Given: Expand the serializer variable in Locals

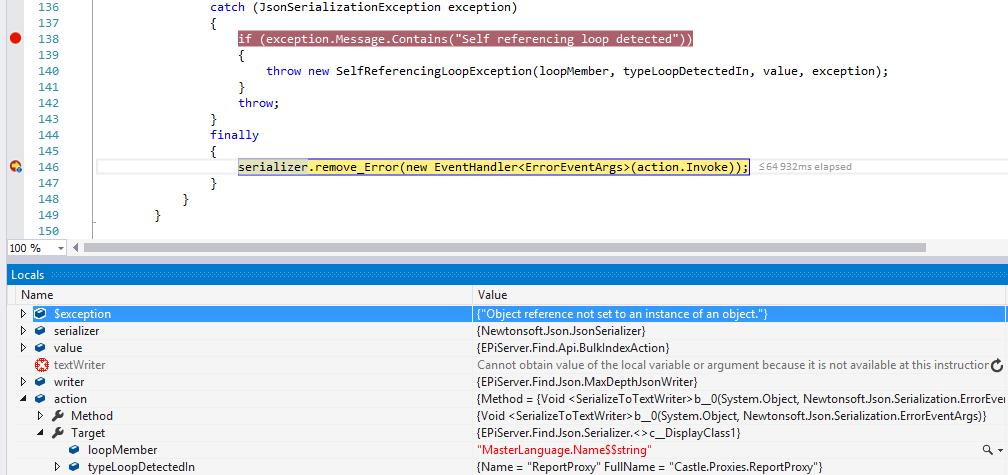Looking at the screenshot, I should click(x=24, y=331).
